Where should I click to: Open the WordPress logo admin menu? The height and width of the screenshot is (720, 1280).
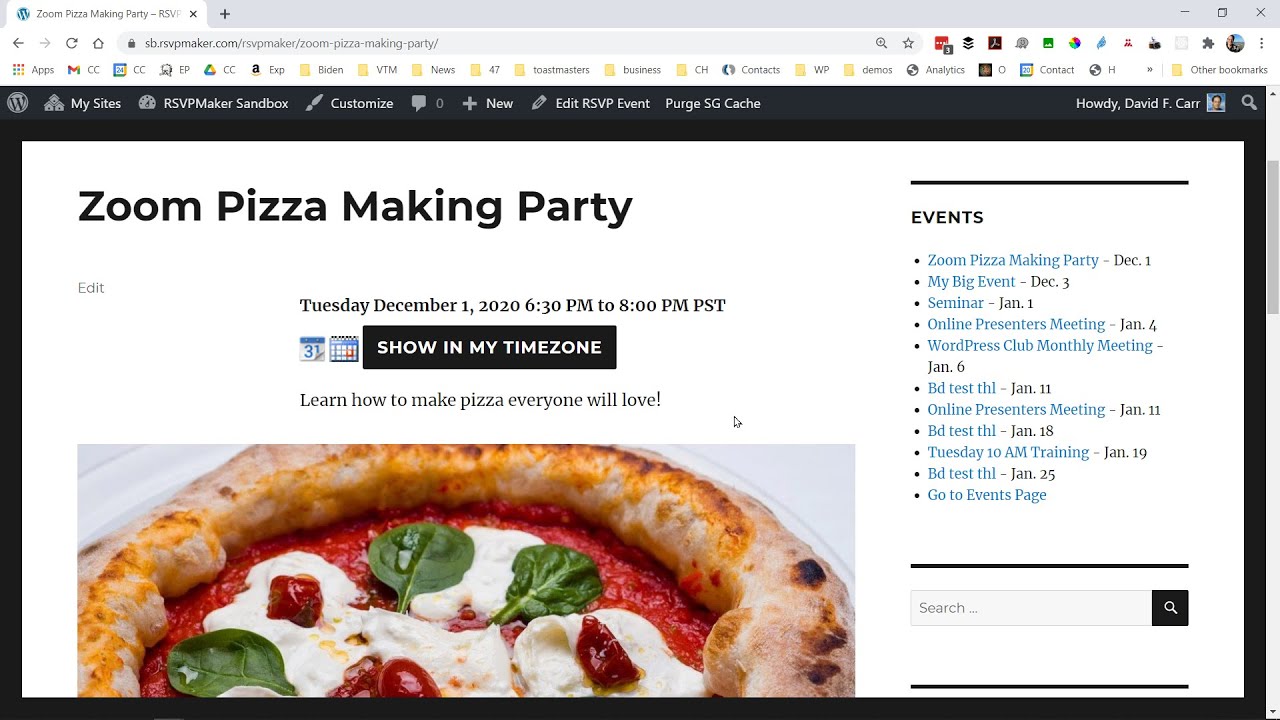coord(17,103)
